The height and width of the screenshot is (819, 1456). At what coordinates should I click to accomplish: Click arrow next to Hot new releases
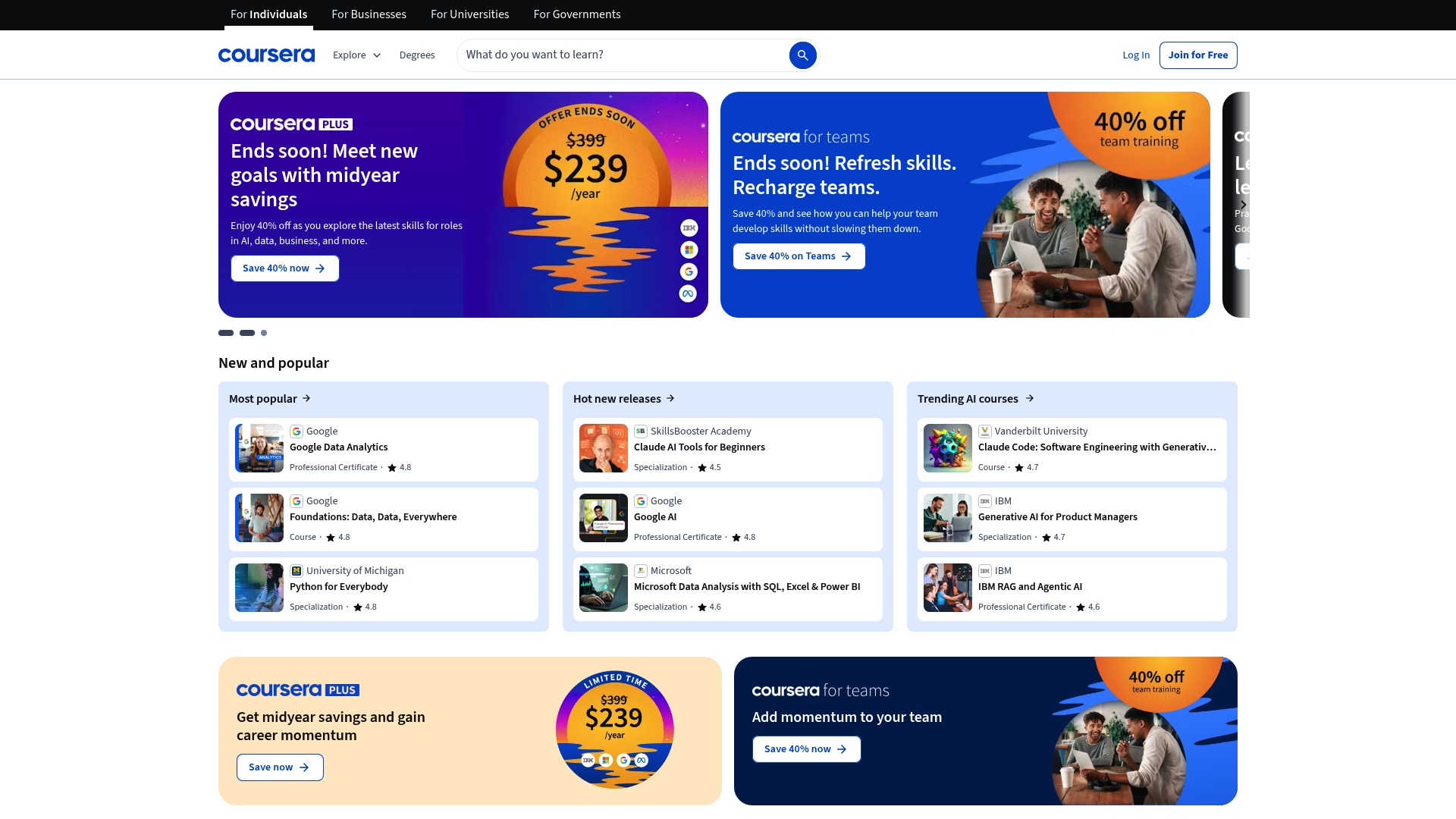pos(670,398)
